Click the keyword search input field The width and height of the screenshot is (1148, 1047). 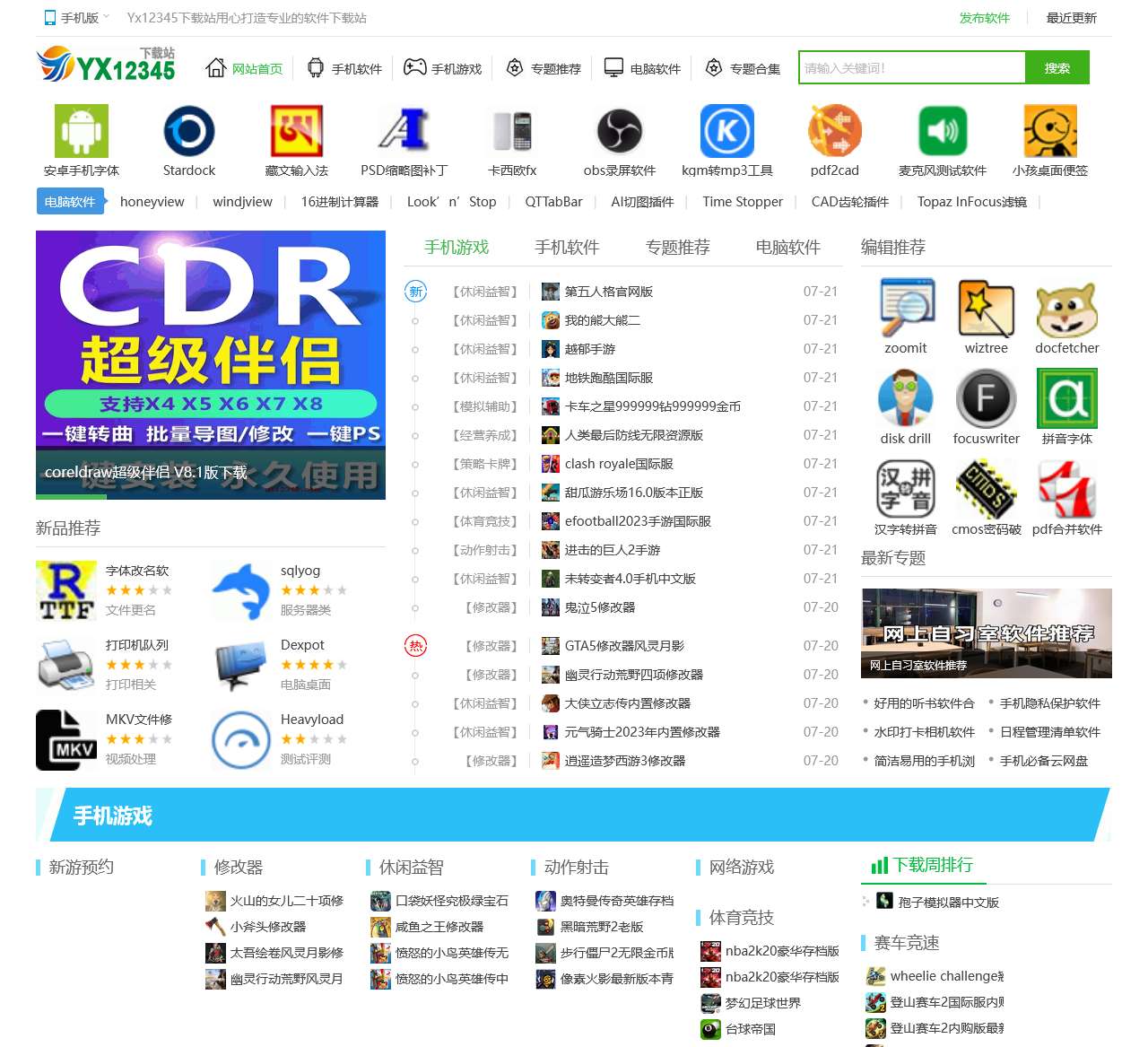912,67
